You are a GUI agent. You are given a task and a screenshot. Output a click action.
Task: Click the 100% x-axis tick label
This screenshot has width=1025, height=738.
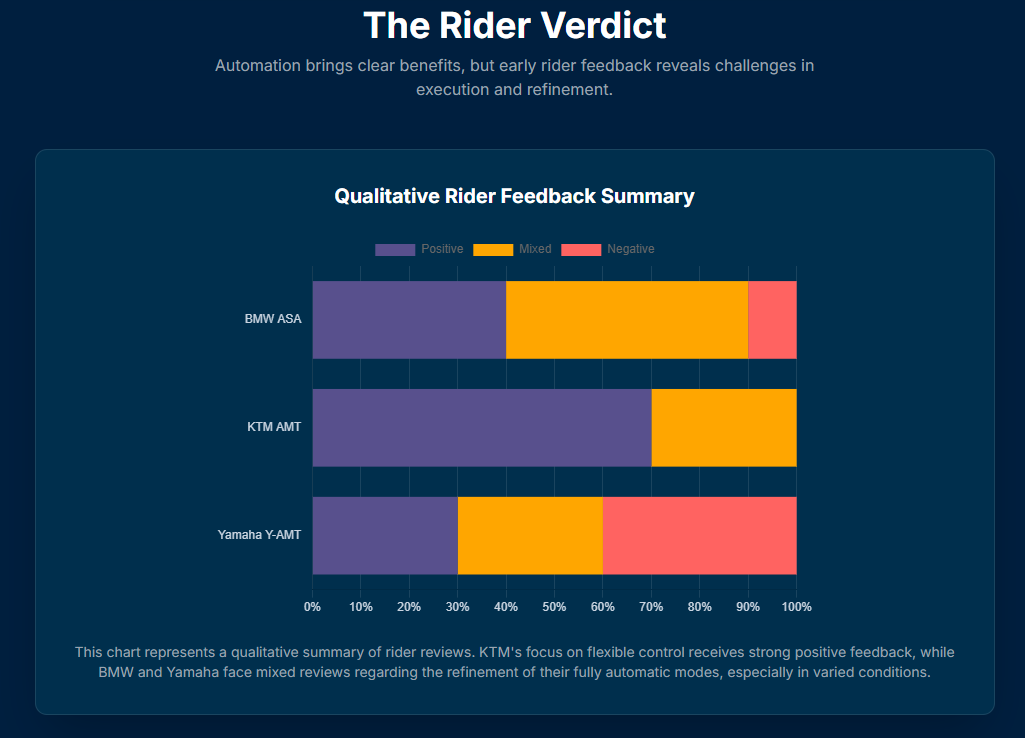796,607
